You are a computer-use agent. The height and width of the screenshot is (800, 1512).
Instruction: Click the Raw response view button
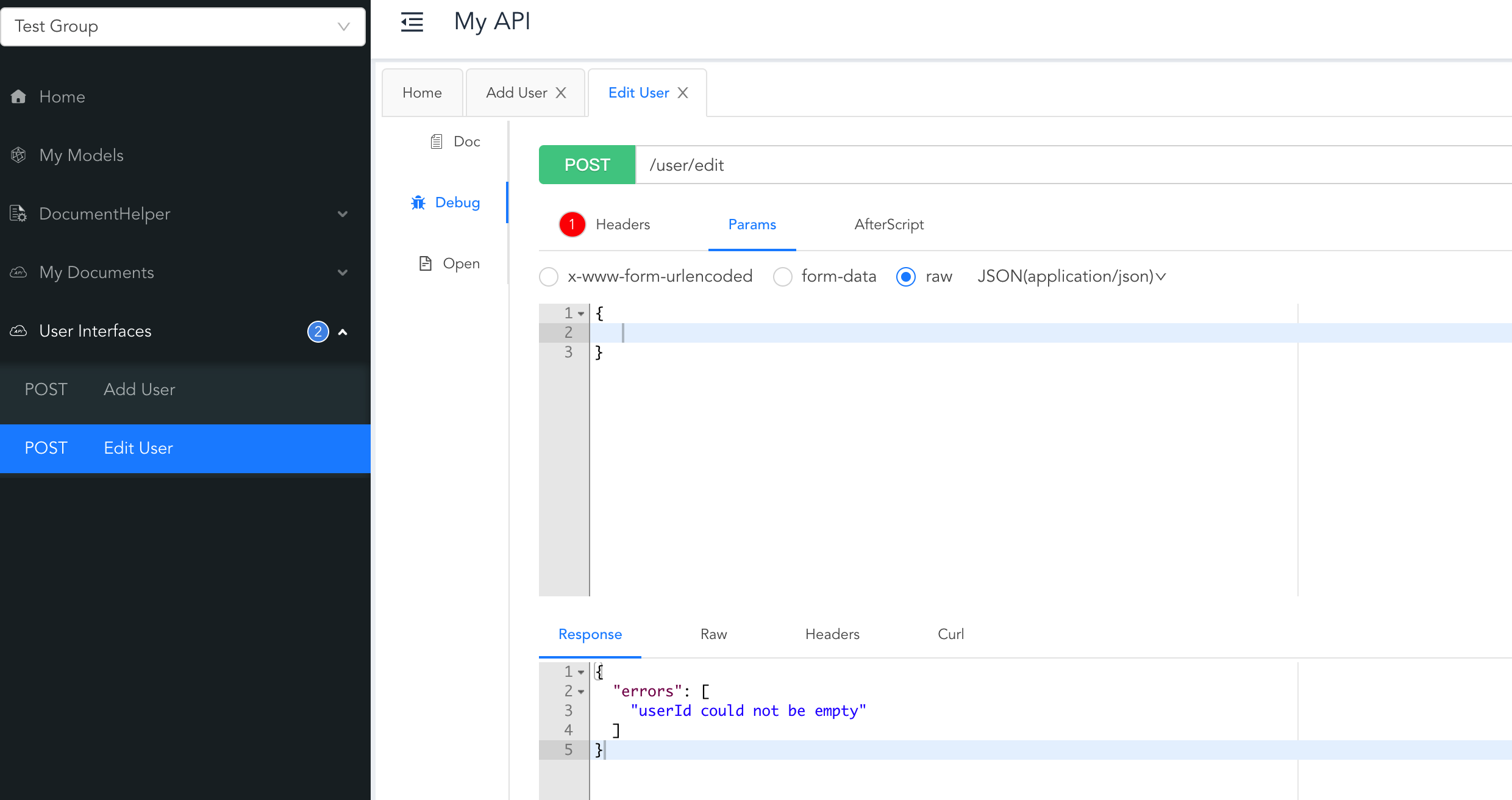[x=714, y=634]
